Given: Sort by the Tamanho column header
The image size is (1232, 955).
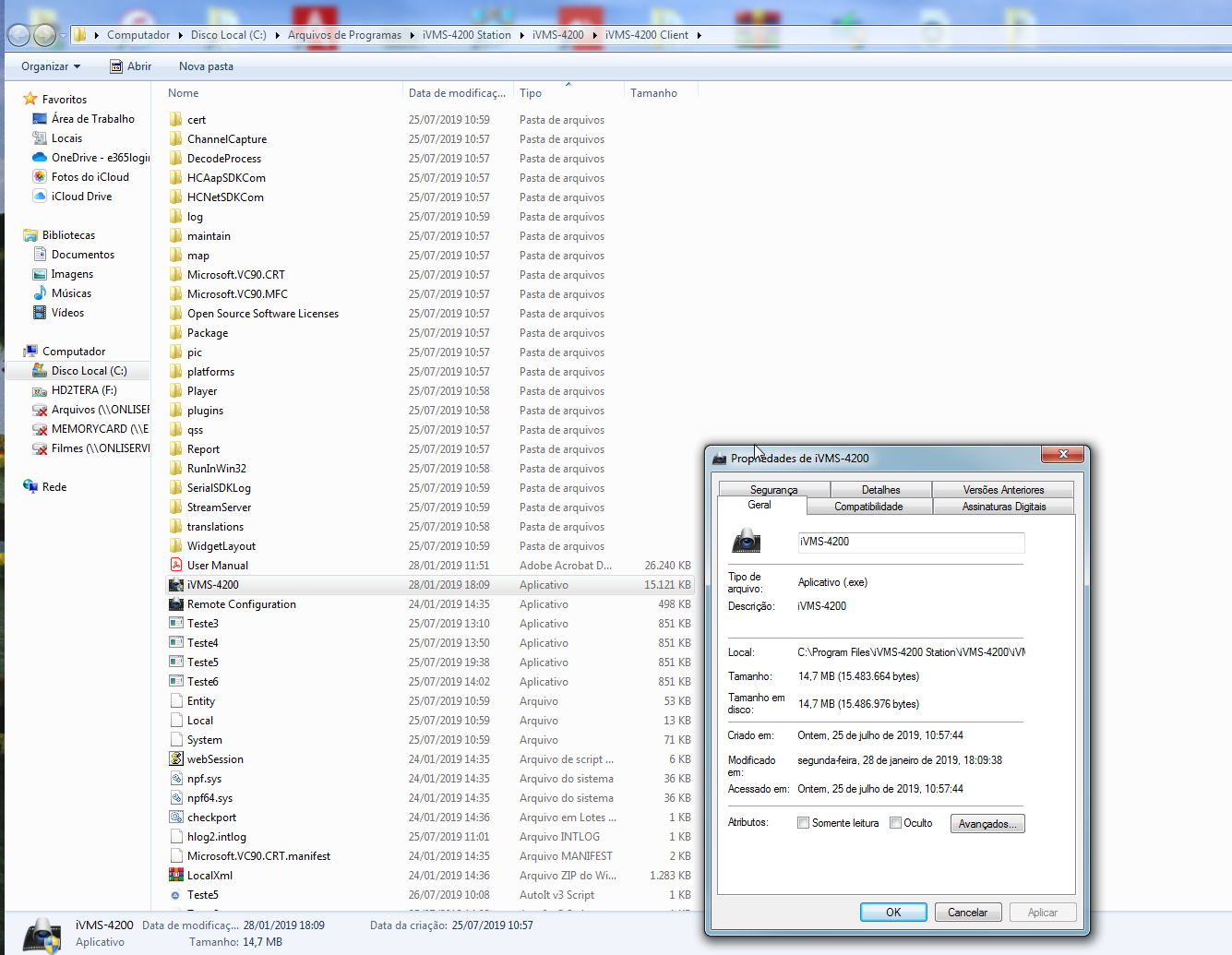Looking at the screenshot, I should [661, 93].
